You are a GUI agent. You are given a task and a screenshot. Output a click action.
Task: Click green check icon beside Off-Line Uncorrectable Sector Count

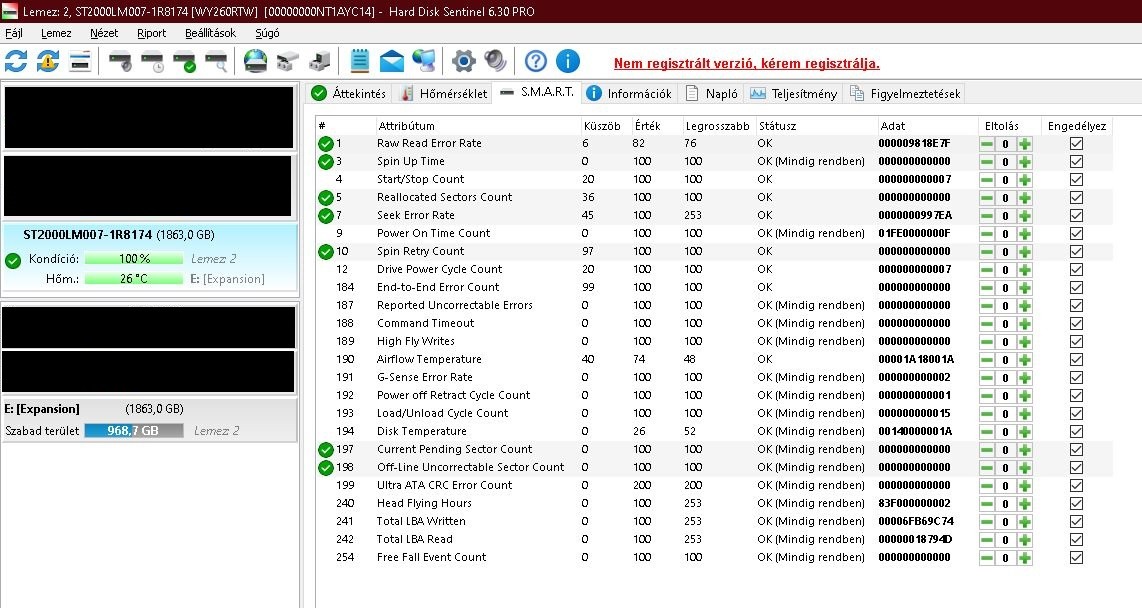[326, 467]
